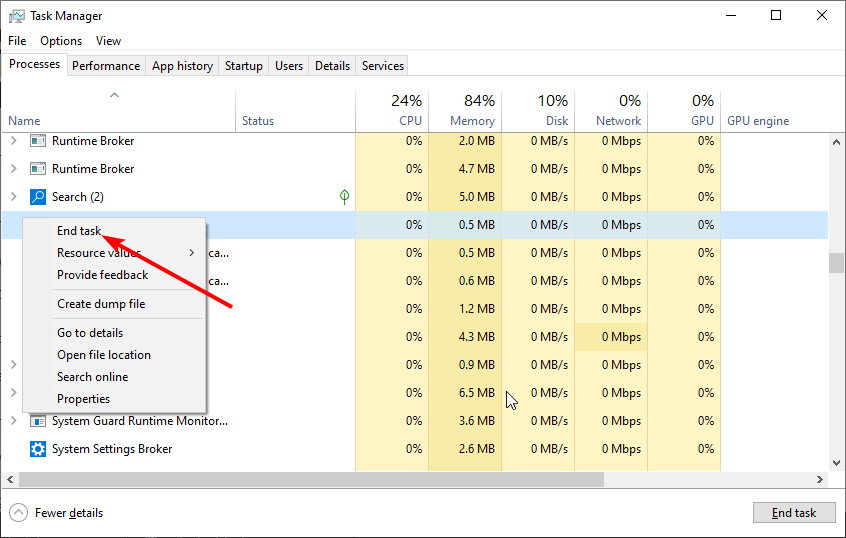Switch to the Performance tab
This screenshot has height=538, width=846.
click(106, 66)
